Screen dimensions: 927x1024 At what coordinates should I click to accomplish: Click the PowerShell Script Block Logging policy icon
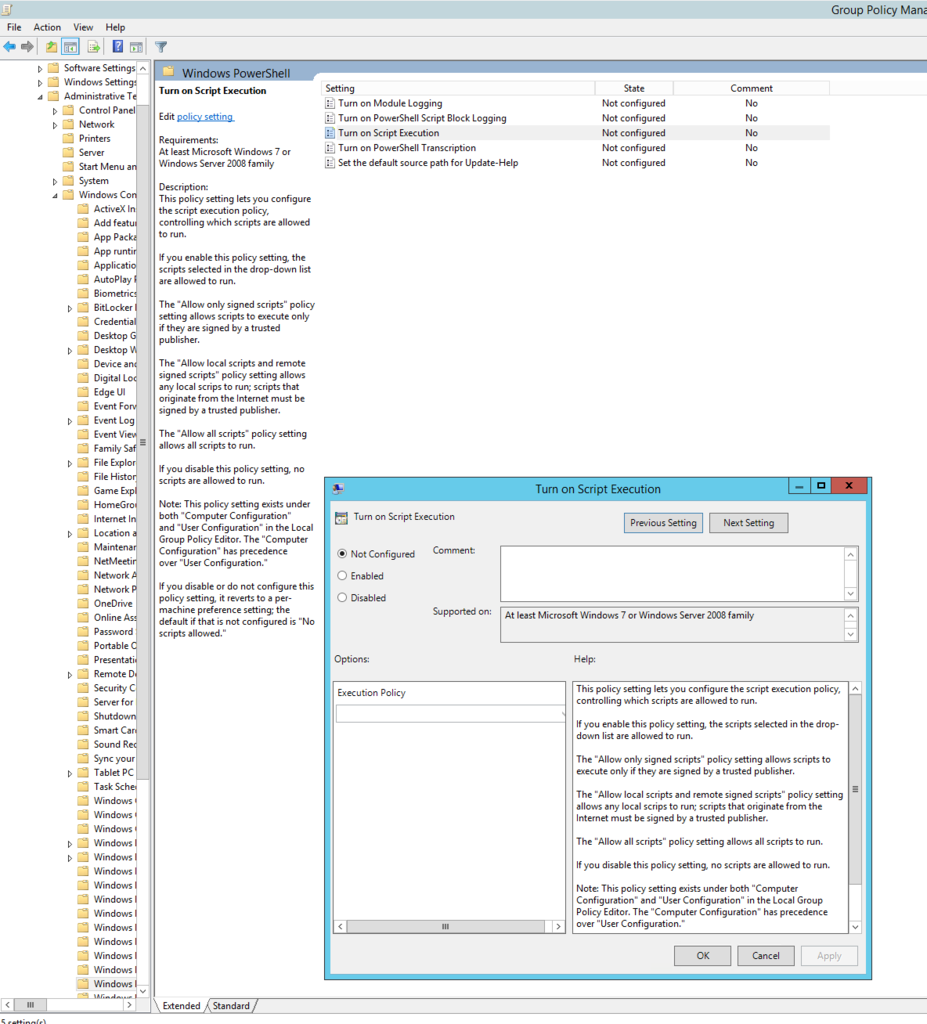coord(330,118)
